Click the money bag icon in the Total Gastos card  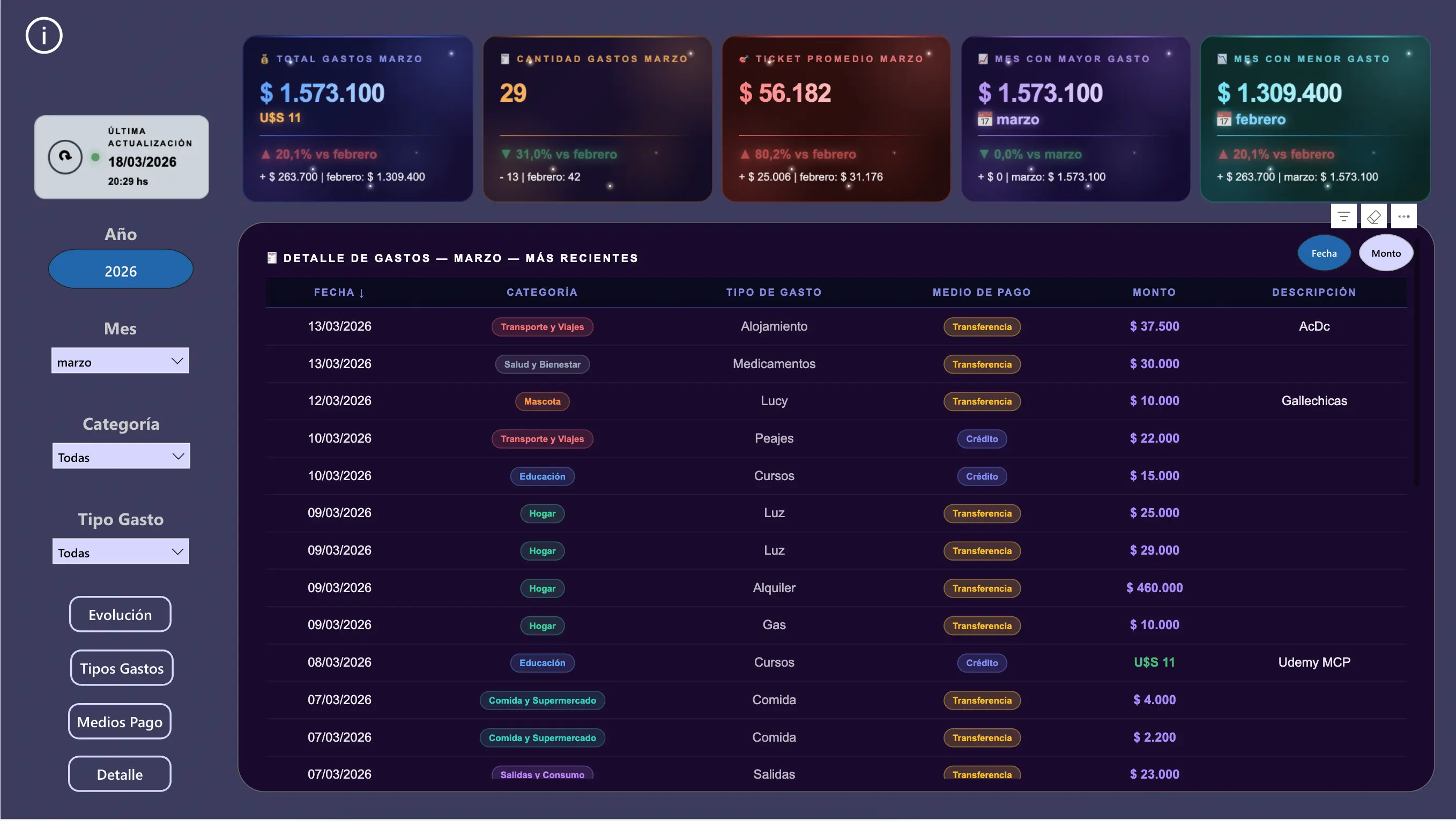(264, 59)
